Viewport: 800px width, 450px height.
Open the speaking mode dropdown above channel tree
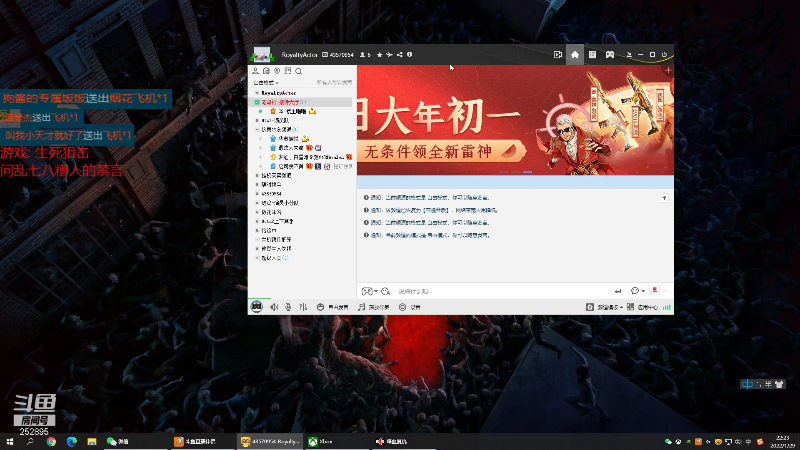pos(266,83)
